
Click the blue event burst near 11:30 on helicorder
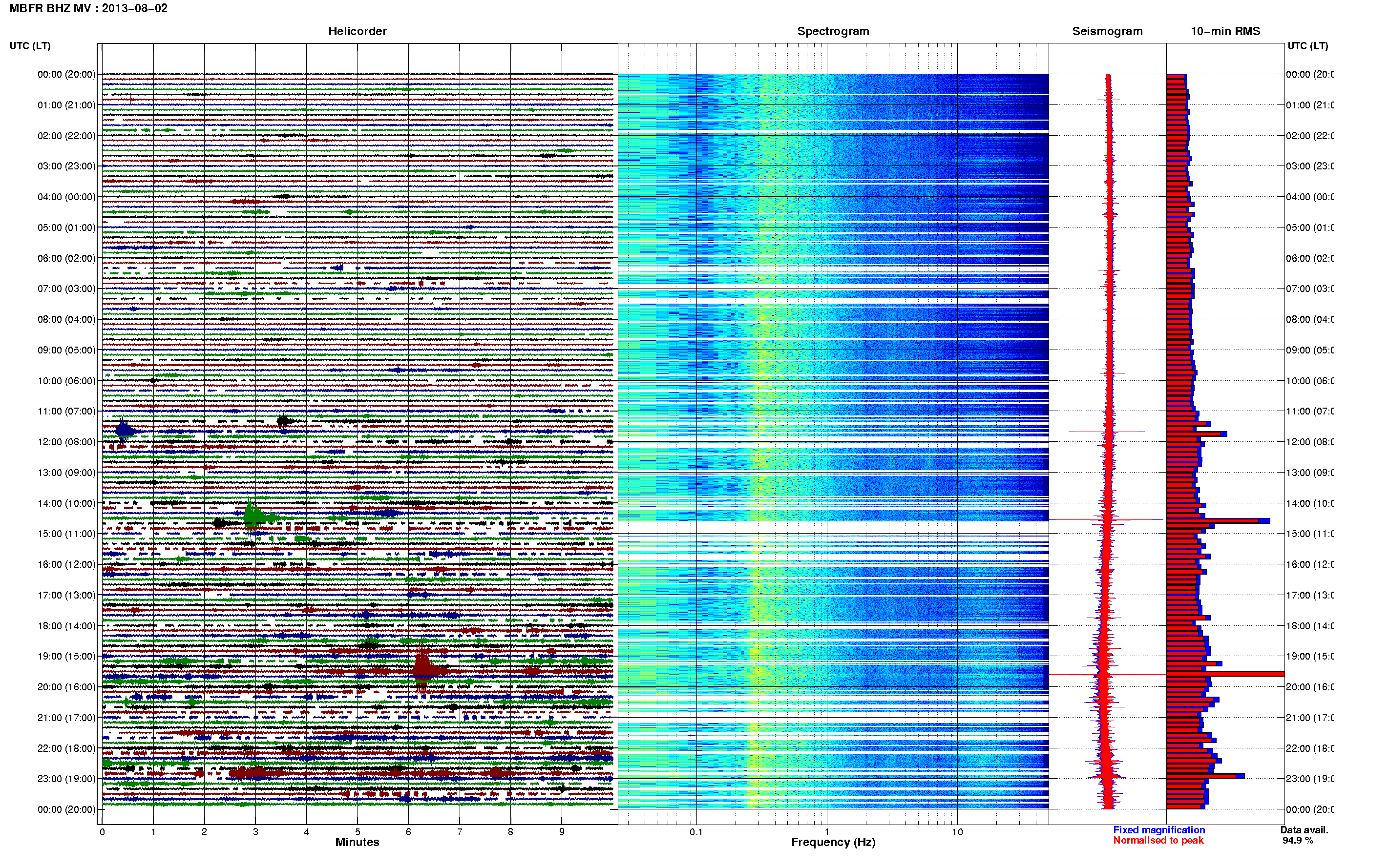(124, 430)
